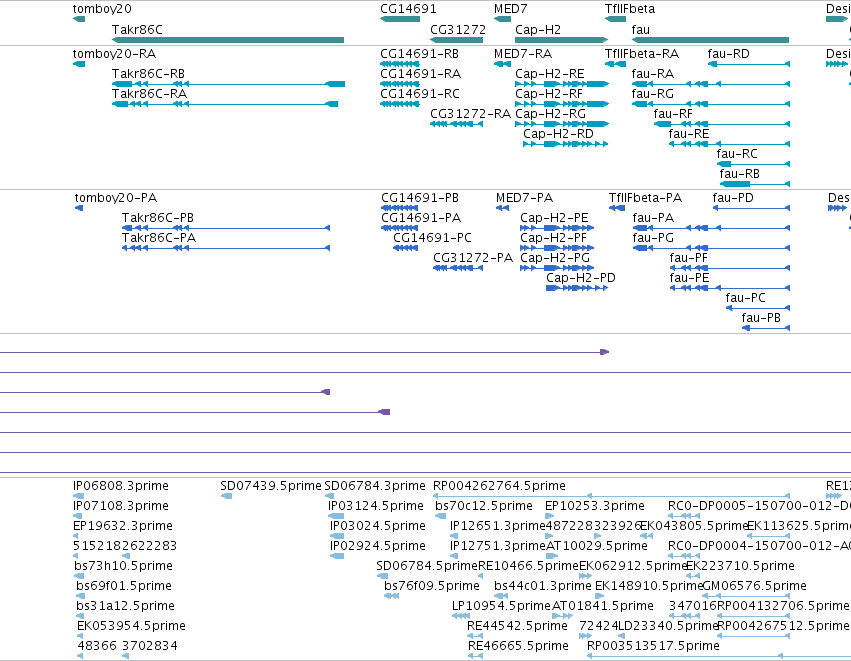Image resolution: width=851 pixels, height=661 pixels.
Task: Select transcript fau-RD
Action: 749,64
